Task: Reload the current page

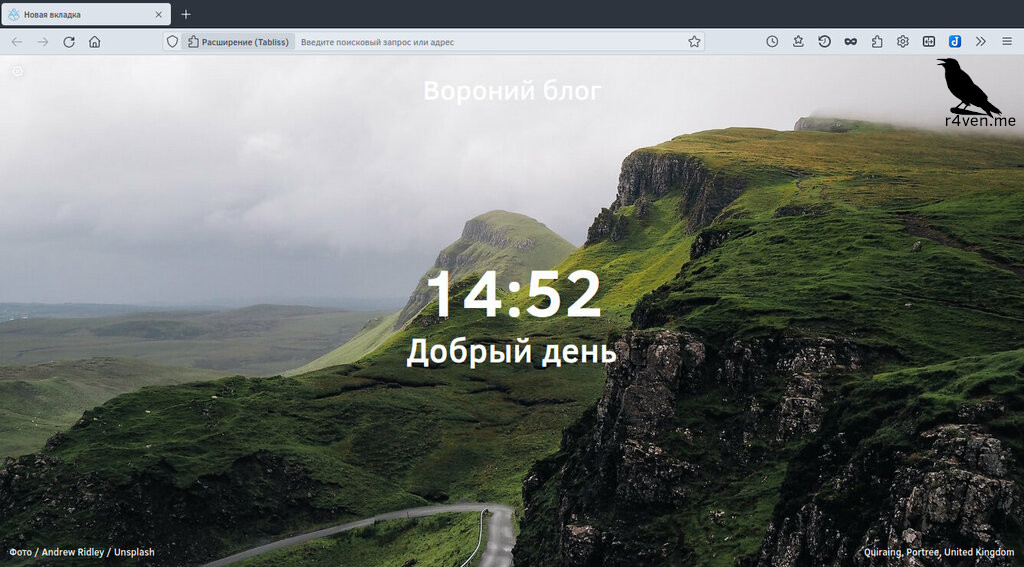Action: (x=69, y=42)
